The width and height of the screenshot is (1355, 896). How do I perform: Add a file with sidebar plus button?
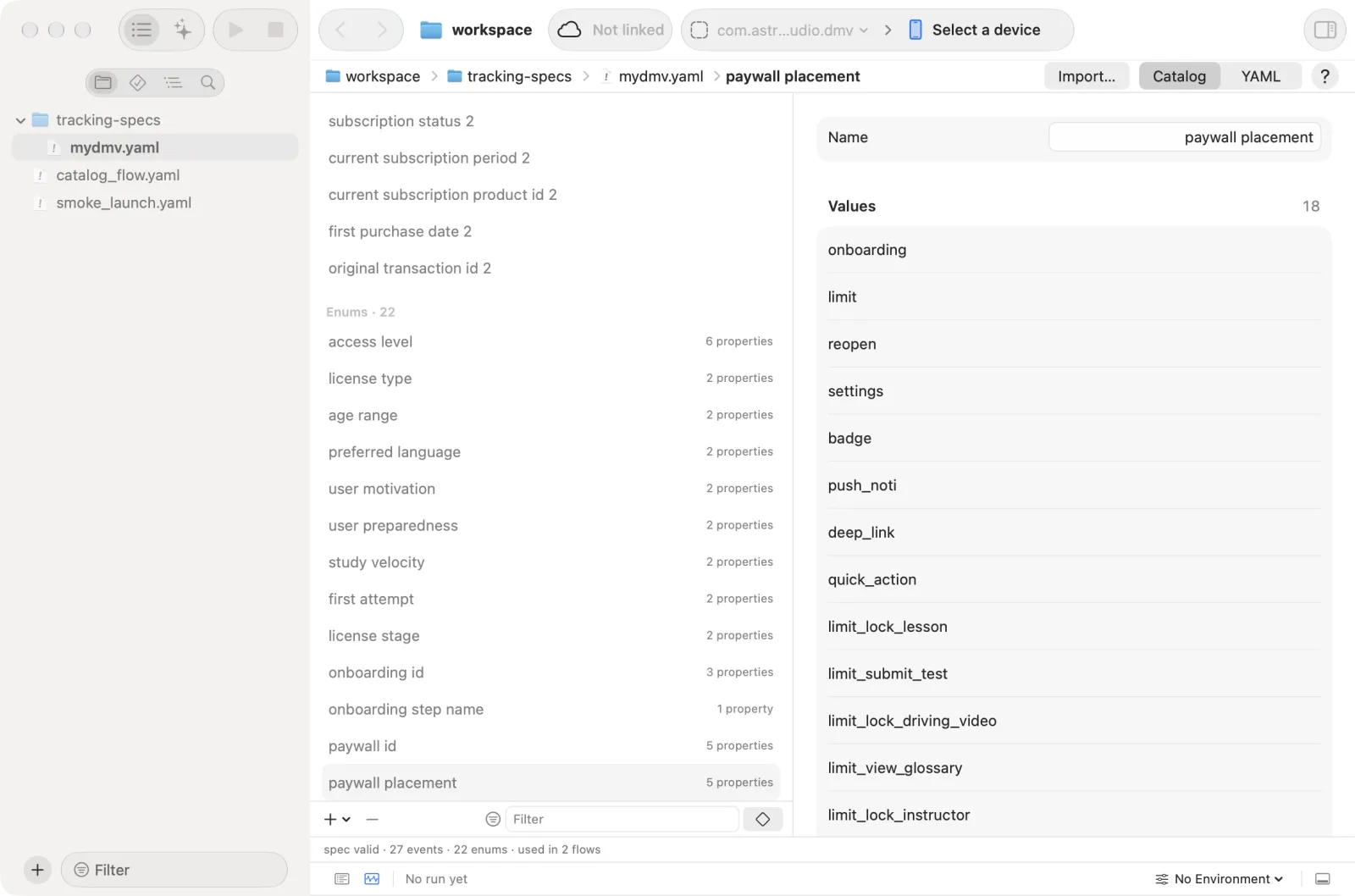37,870
